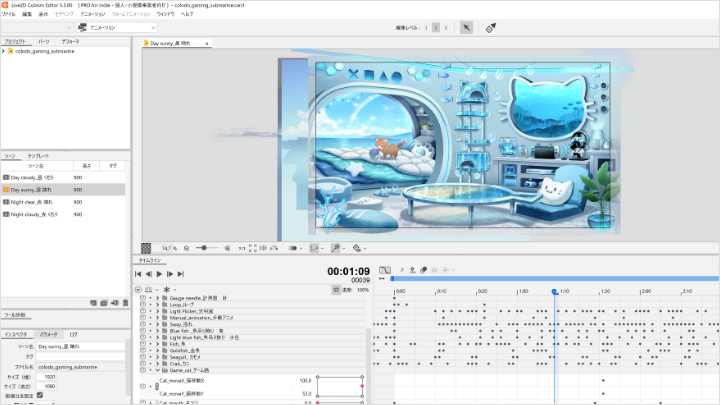Click the import scene icon next to trash
Image resolution: width=720 pixels, height=405 pixels.
[115, 303]
